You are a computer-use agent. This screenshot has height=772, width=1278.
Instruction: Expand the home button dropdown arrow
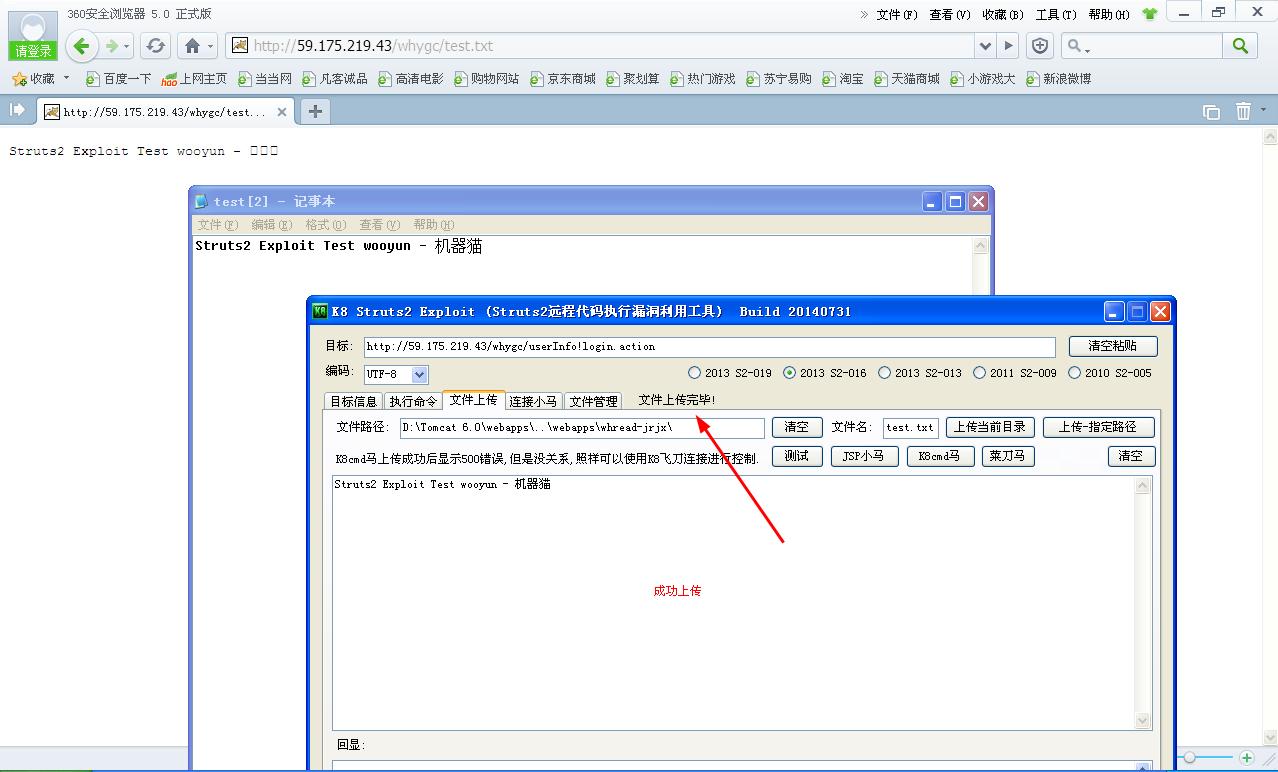(x=211, y=46)
